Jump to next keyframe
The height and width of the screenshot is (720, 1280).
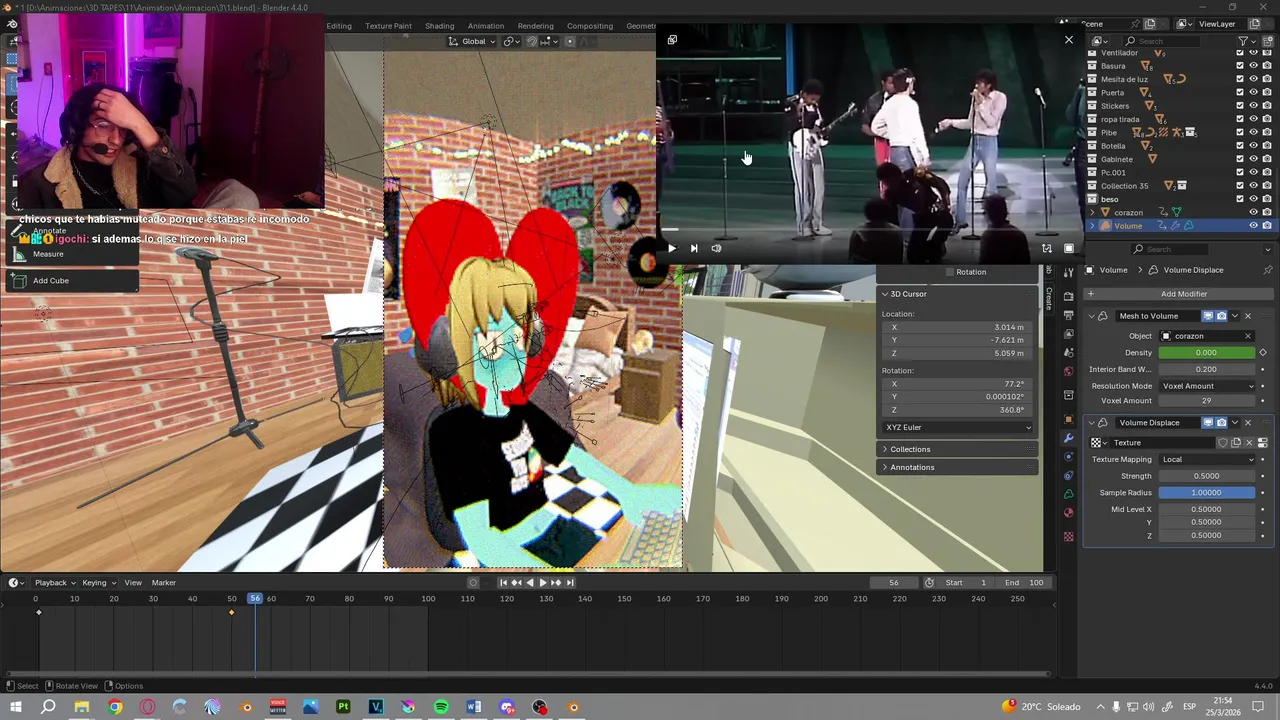click(556, 583)
